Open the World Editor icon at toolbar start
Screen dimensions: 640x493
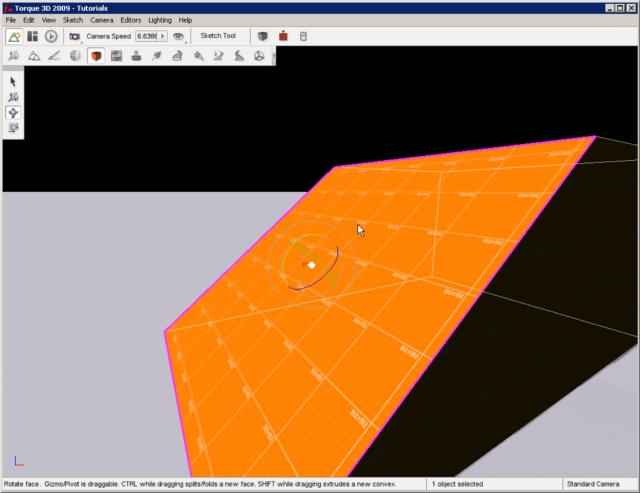[14, 36]
